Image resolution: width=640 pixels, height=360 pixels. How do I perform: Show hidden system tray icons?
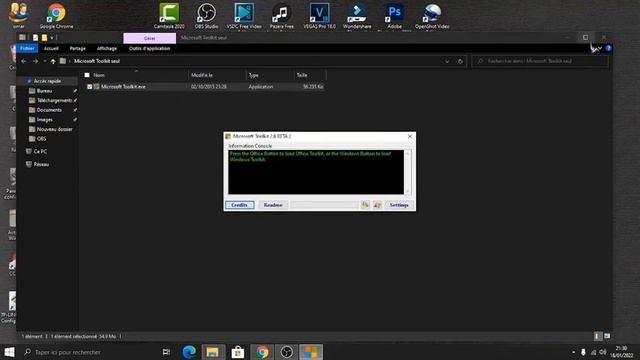coord(573,352)
